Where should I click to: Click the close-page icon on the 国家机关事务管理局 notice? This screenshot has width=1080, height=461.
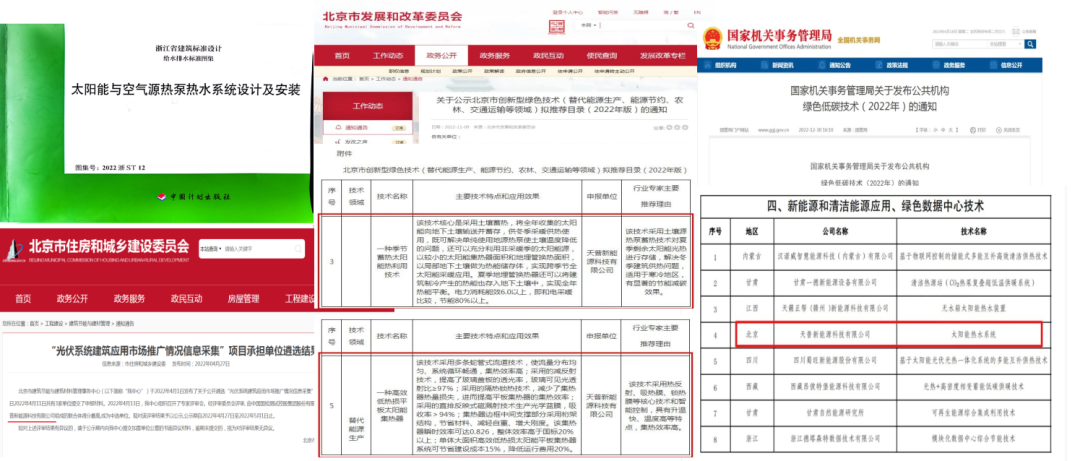coord(999,130)
